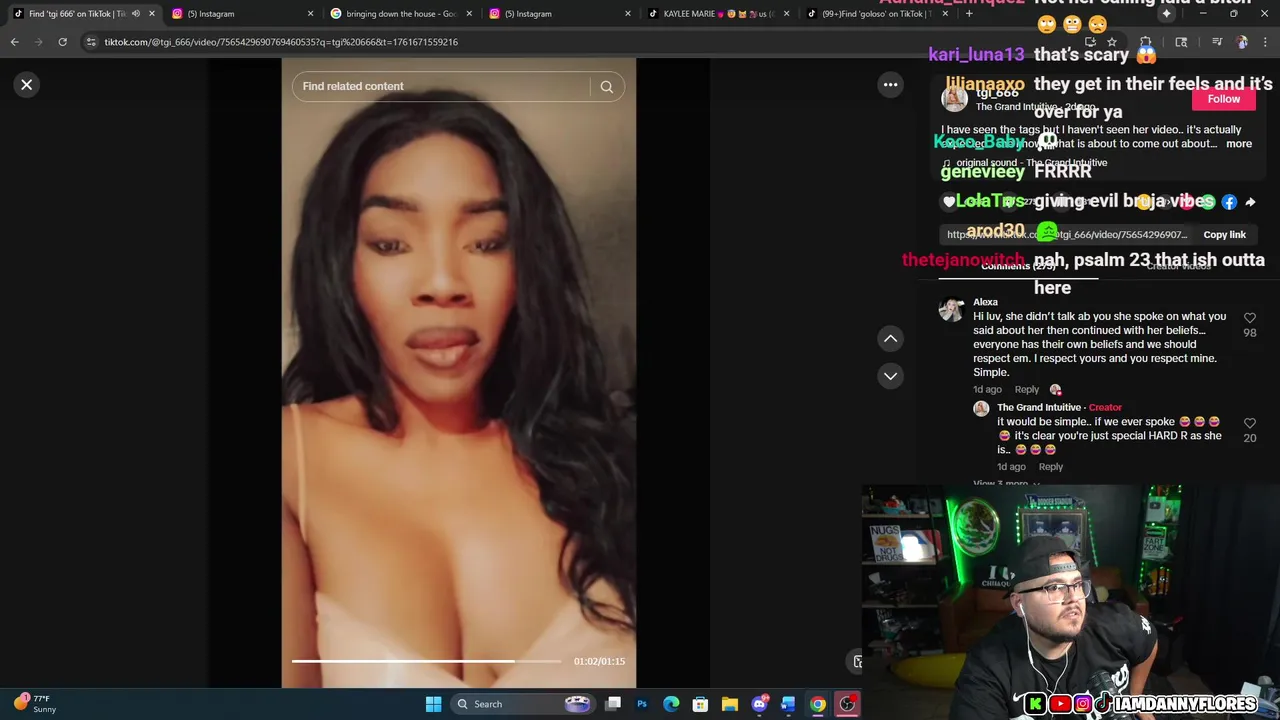1280x720 pixels.
Task: Open Microsoft Edge from the taskbar
Action: (671, 704)
